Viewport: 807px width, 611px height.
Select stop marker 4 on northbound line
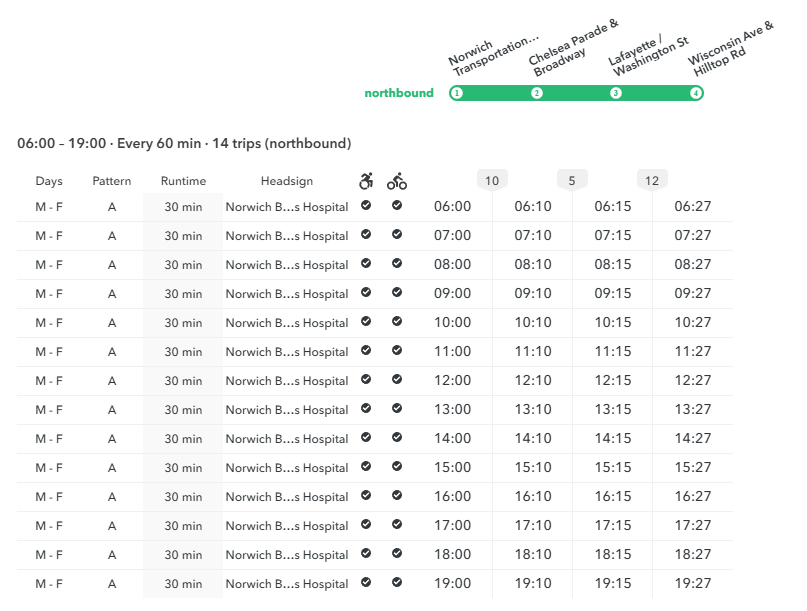tap(696, 93)
